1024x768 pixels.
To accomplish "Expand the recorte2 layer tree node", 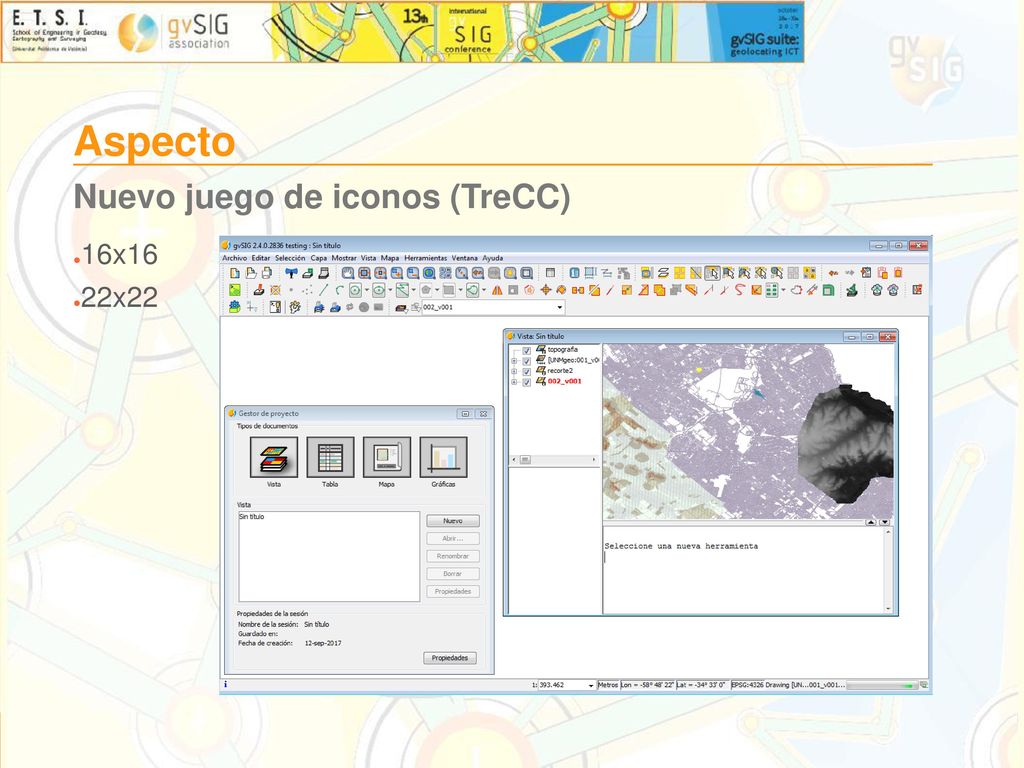I will (x=514, y=372).
